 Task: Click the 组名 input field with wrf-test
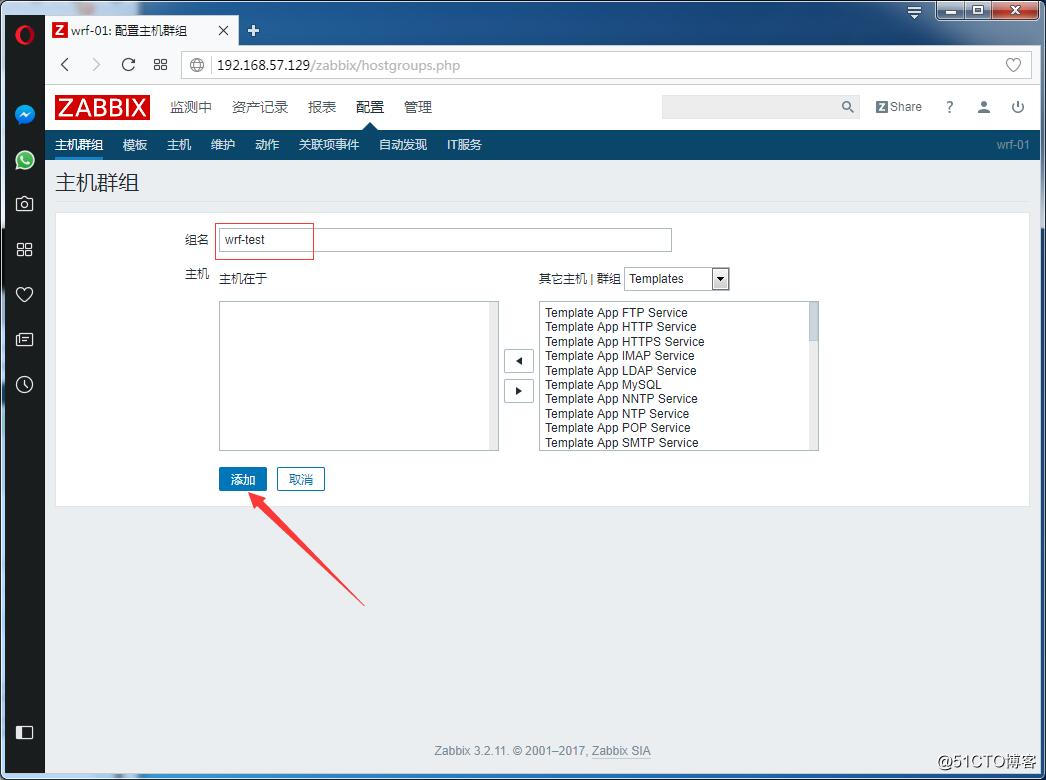click(x=445, y=240)
